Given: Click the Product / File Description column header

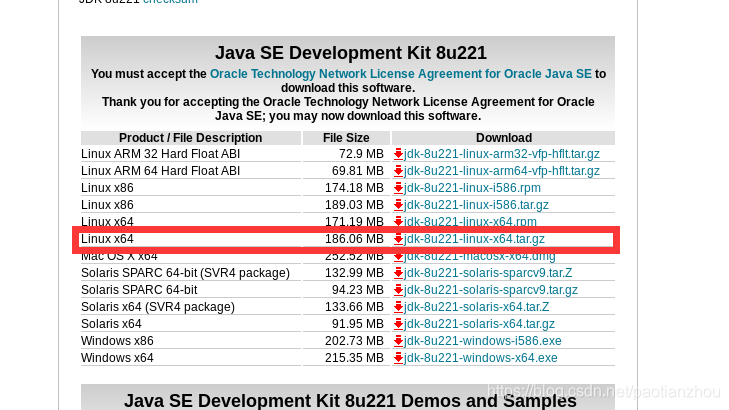Looking at the screenshot, I should [191, 138].
